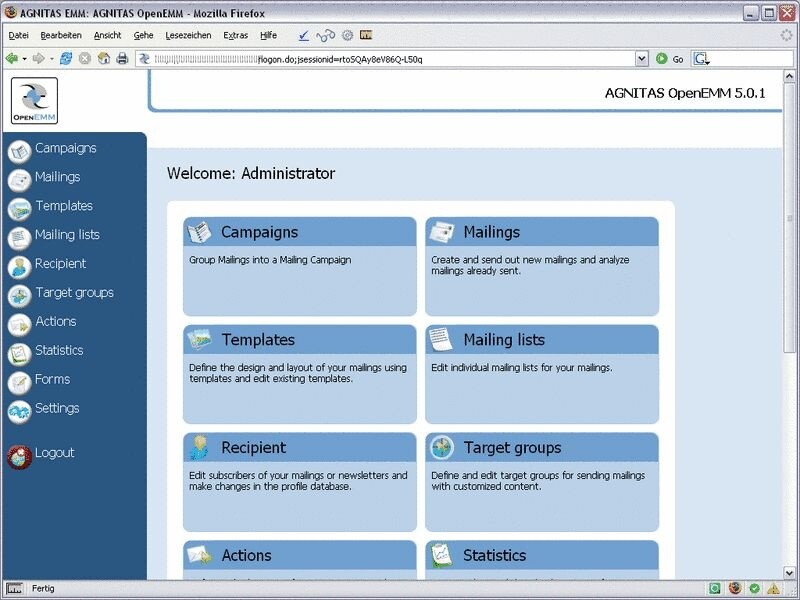Click the OpenEMM logo
800x600 pixels.
point(34,100)
